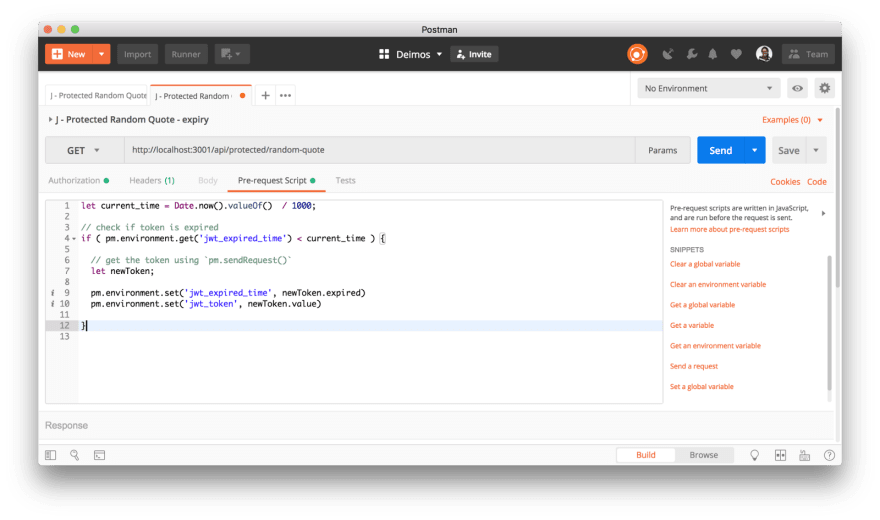Open the Send button dropdown arrow
This screenshot has width=880, height=520.
pos(755,150)
